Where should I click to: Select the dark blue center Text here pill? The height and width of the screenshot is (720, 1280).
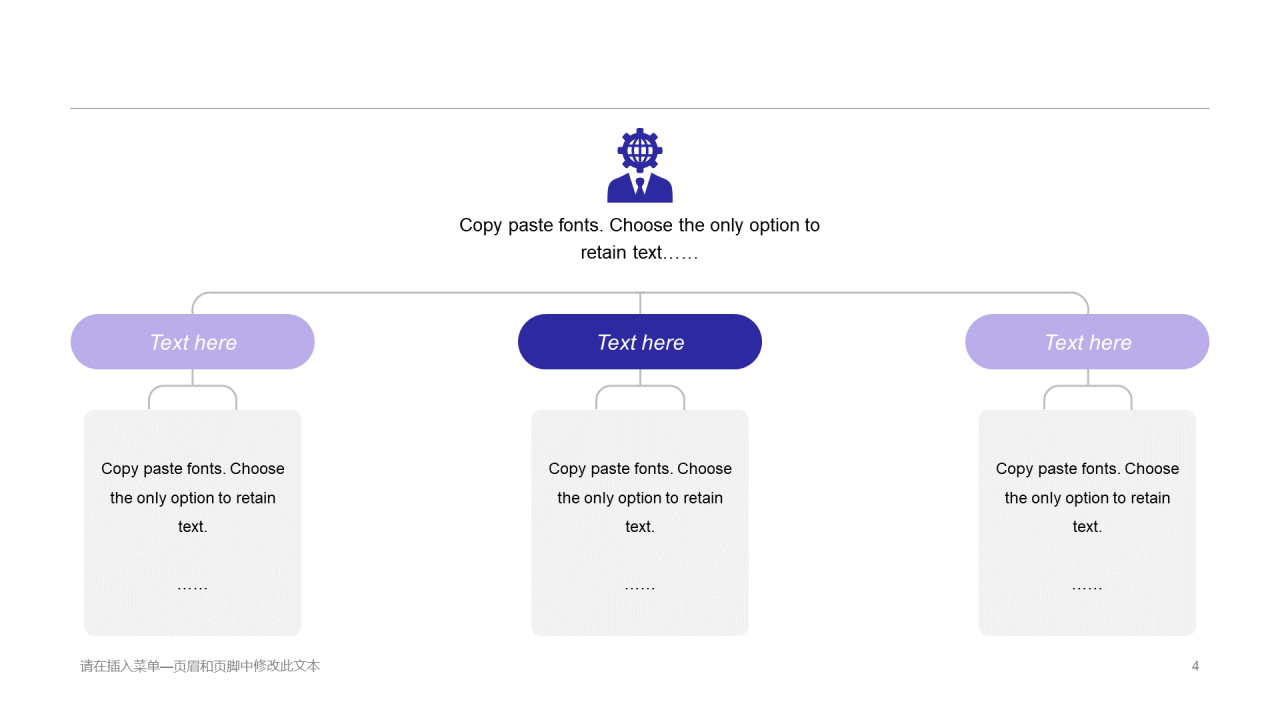[x=640, y=342]
